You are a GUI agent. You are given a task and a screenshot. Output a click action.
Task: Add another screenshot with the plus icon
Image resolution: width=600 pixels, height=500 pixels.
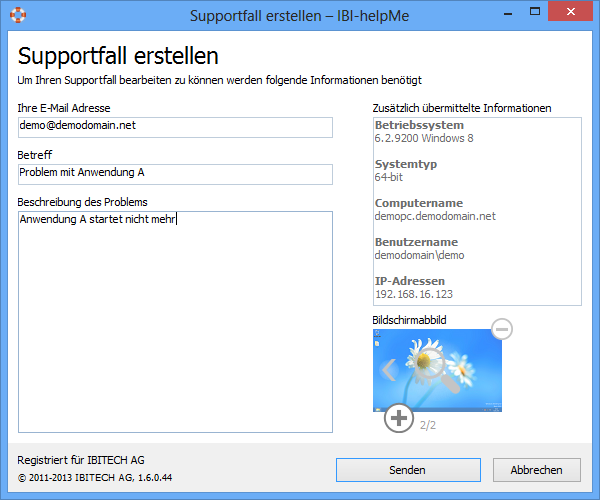(398, 418)
